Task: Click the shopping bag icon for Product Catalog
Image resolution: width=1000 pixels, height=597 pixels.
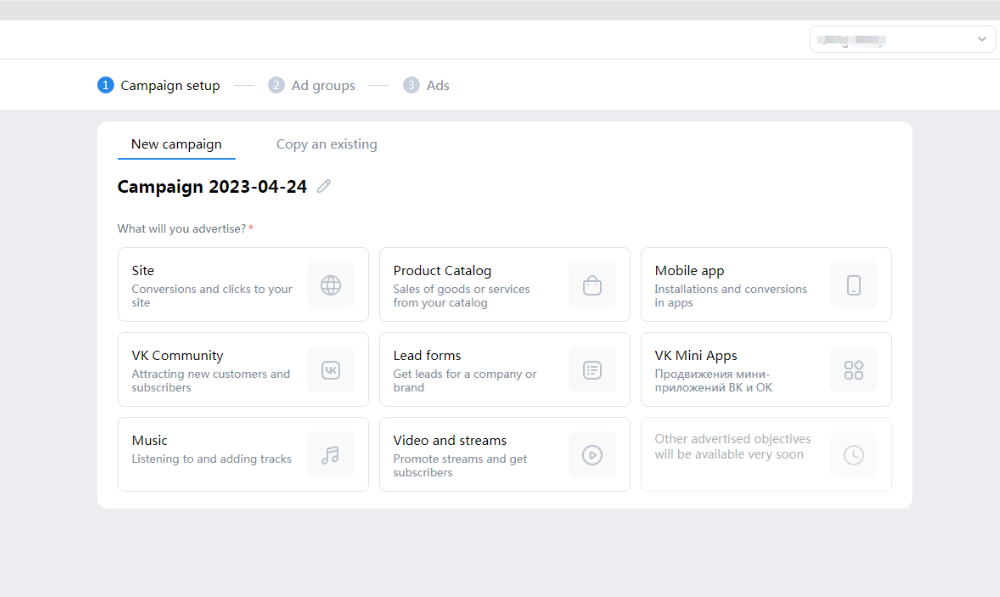Action: [592, 285]
